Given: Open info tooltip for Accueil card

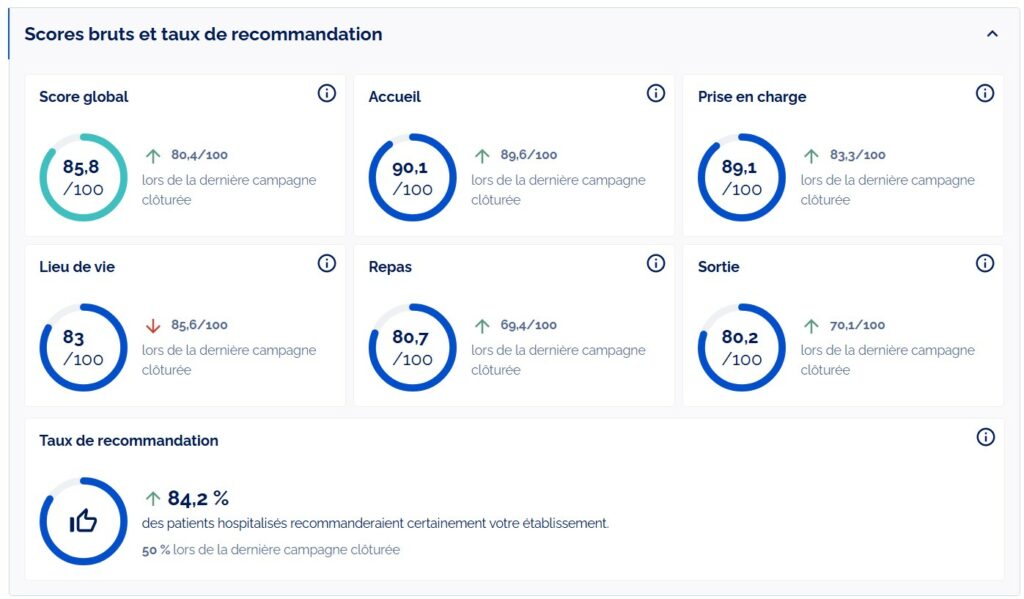Looking at the screenshot, I should coord(656,93).
